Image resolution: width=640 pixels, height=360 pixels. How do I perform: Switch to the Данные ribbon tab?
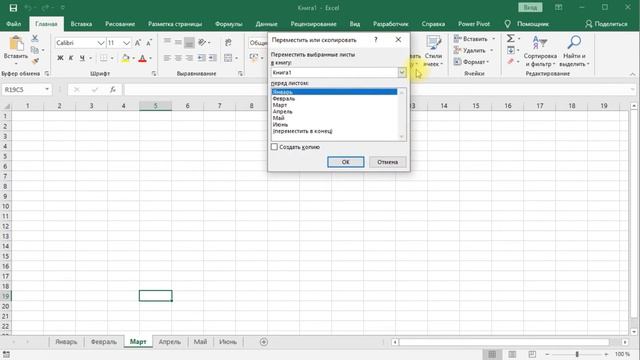click(266, 24)
